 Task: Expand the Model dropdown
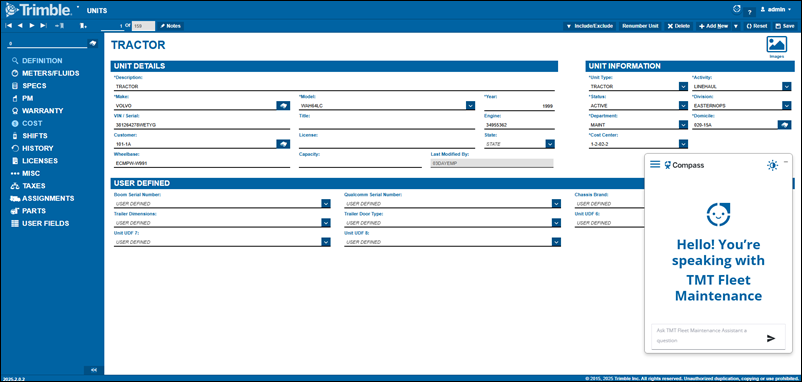click(471, 105)
